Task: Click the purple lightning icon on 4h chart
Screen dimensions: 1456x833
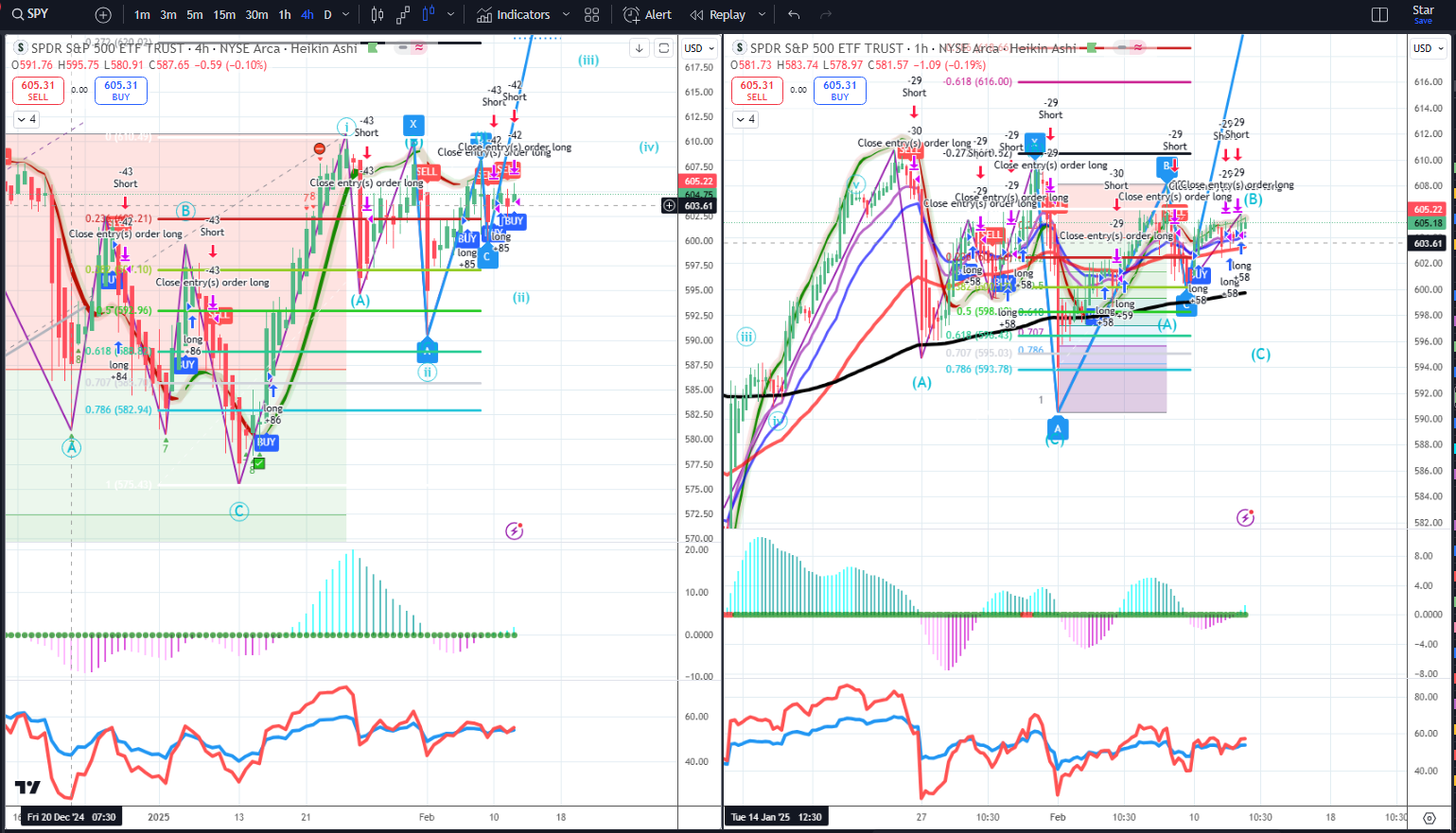Action: click(x=514, y=530)
